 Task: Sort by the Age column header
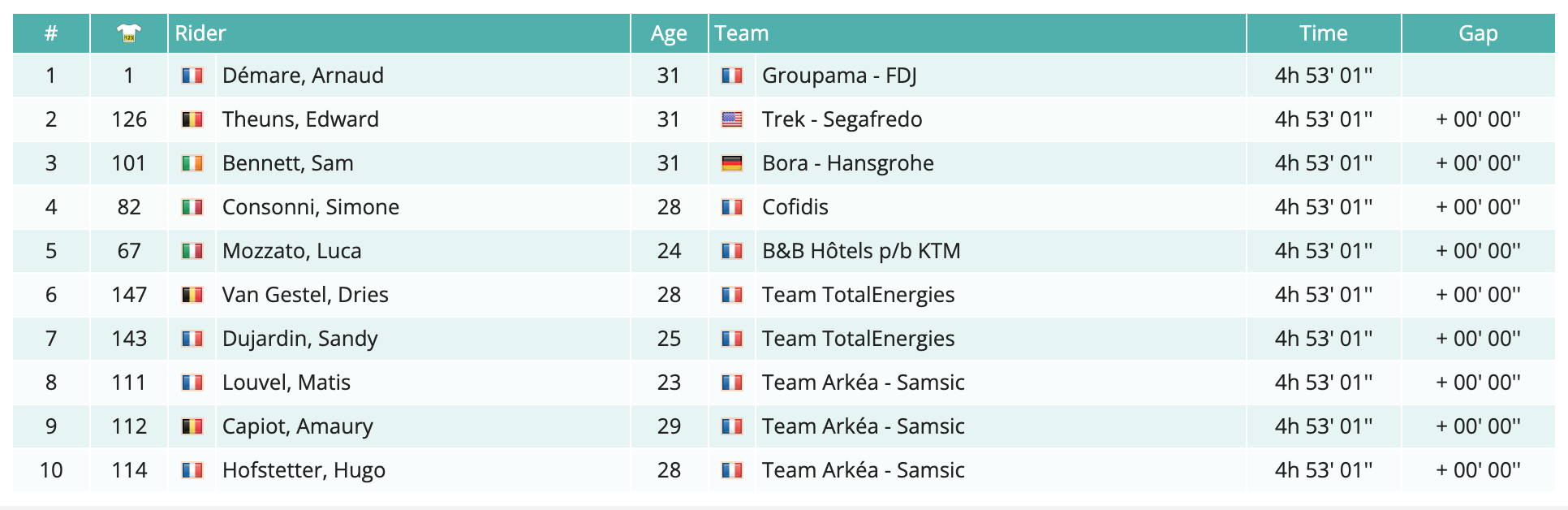pos(669,33)
